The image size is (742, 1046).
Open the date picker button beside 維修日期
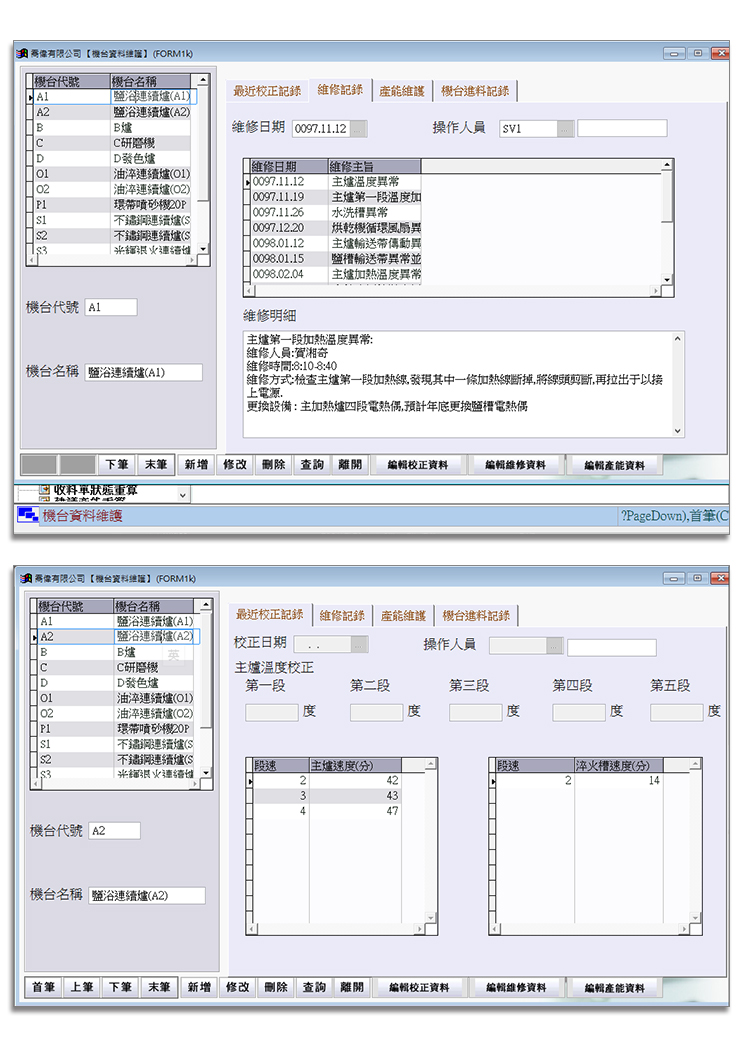[x=359, y=129]
